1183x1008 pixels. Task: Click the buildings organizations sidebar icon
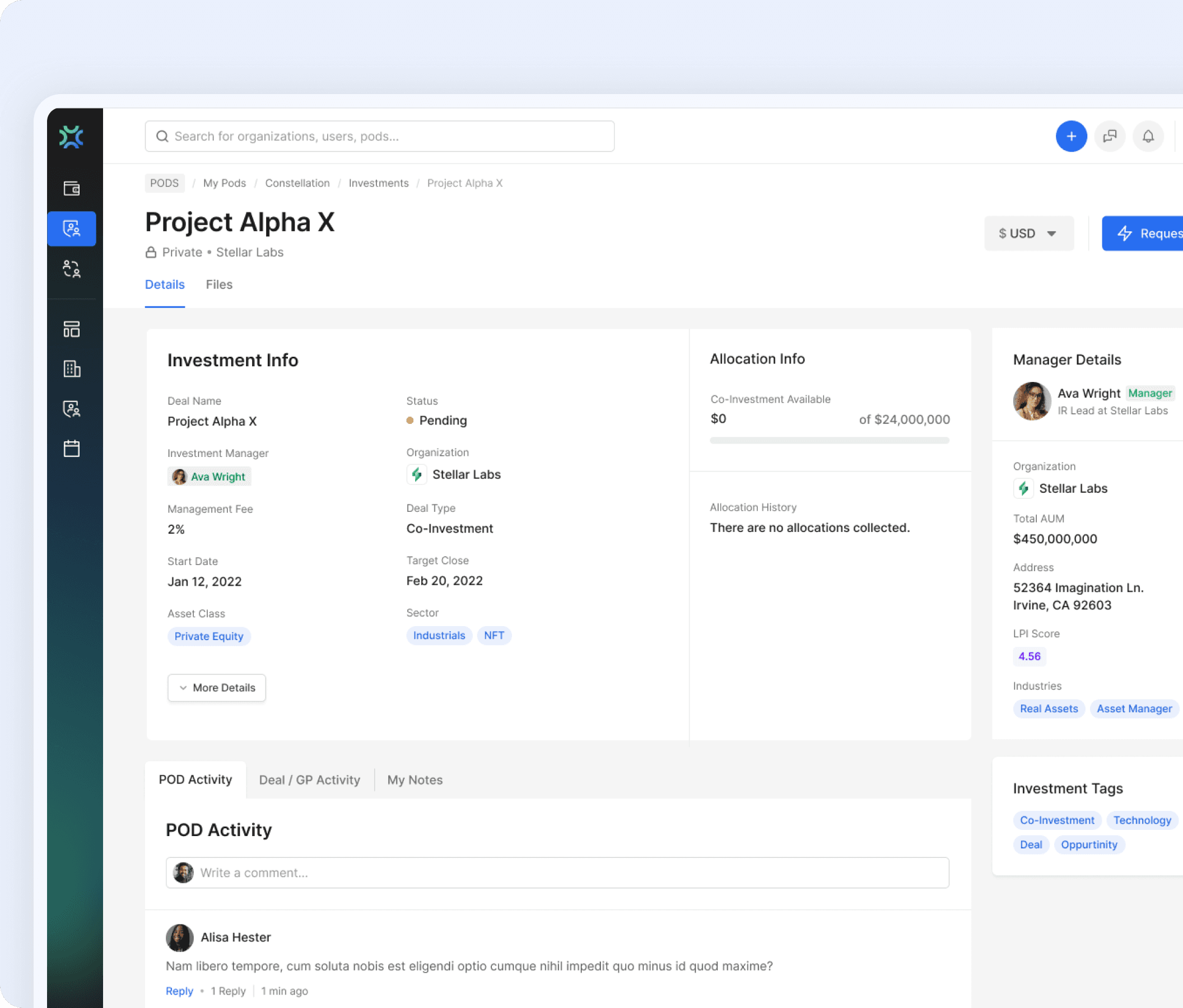point(71,368)
